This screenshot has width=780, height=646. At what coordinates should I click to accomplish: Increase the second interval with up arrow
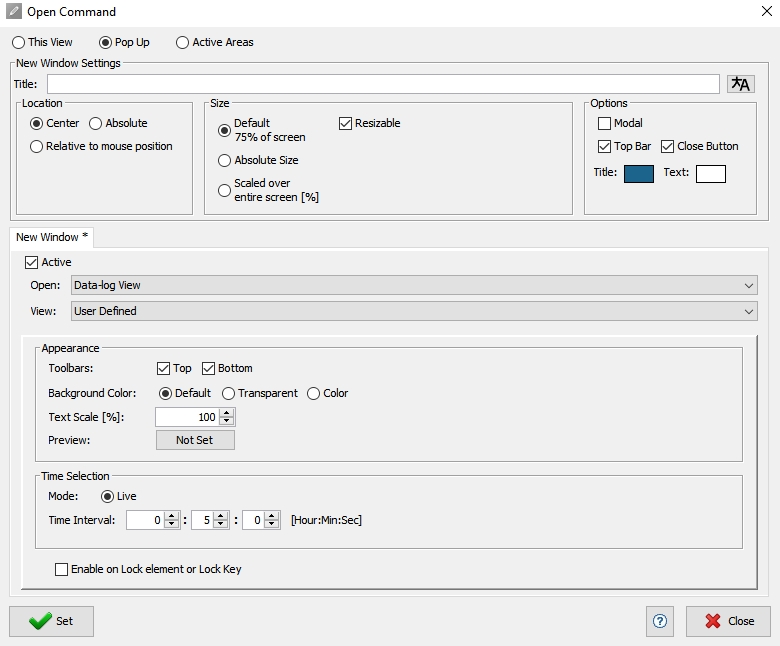(272, 516)
